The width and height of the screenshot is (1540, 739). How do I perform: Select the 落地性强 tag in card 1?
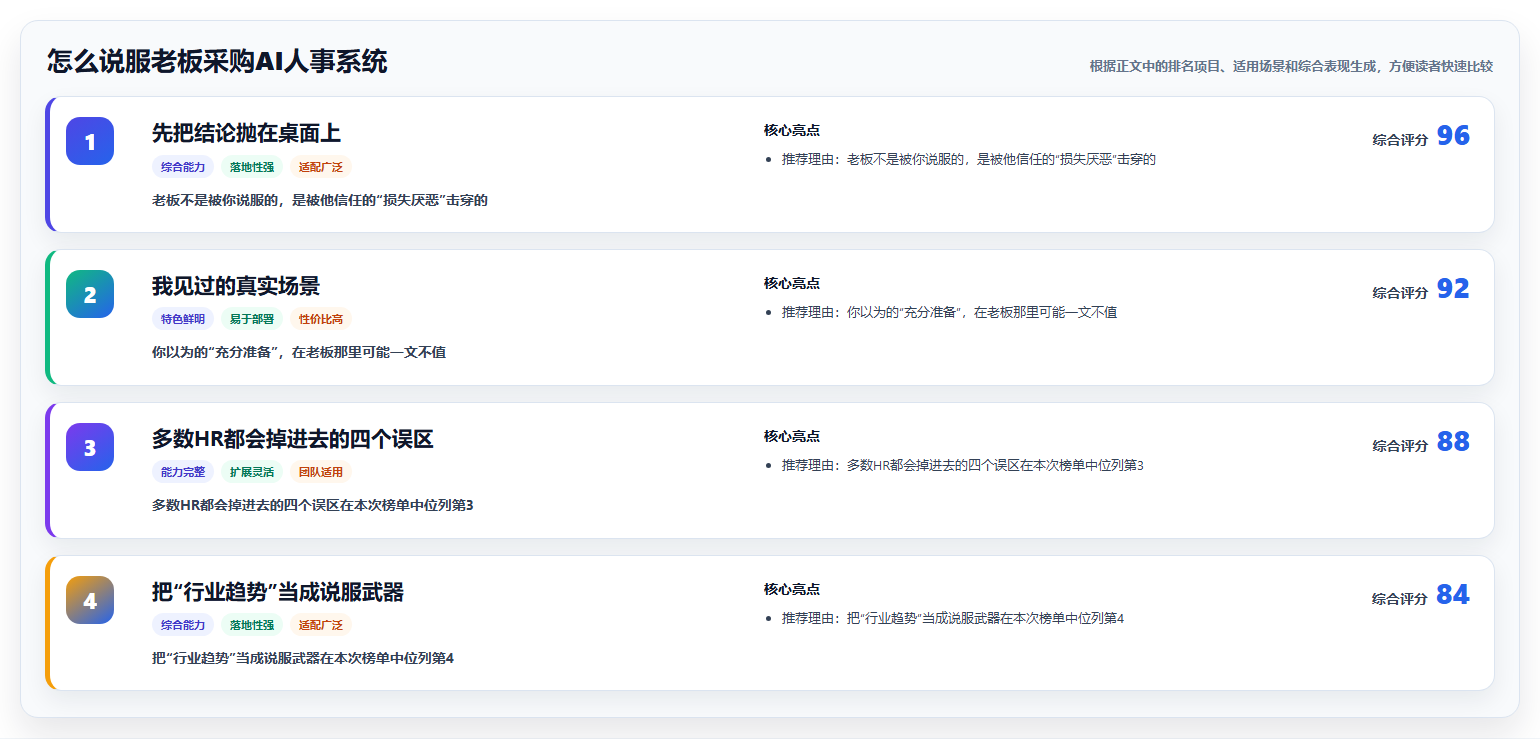coord(252,167)
